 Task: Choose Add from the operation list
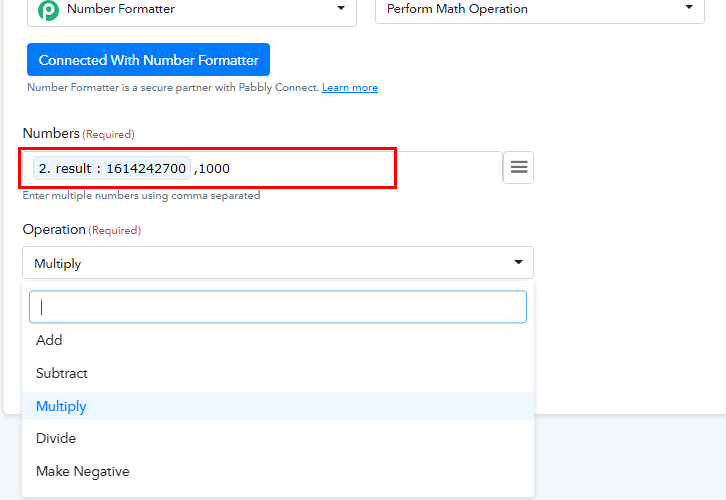pos(278,340)
